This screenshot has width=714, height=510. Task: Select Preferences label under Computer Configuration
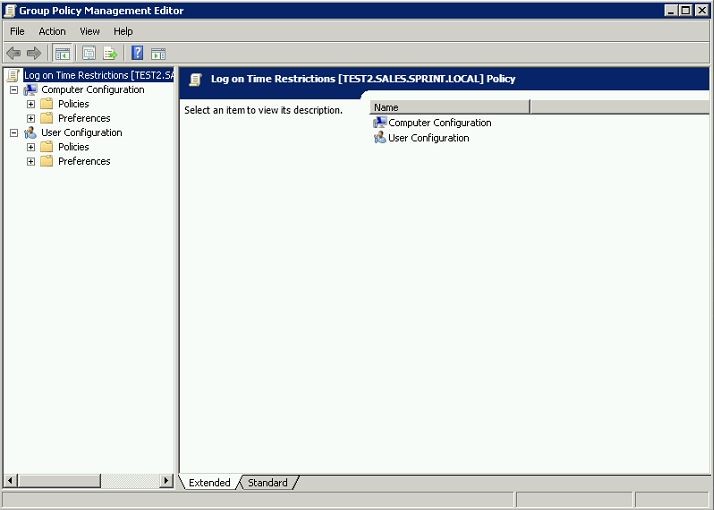coord(84,118)
